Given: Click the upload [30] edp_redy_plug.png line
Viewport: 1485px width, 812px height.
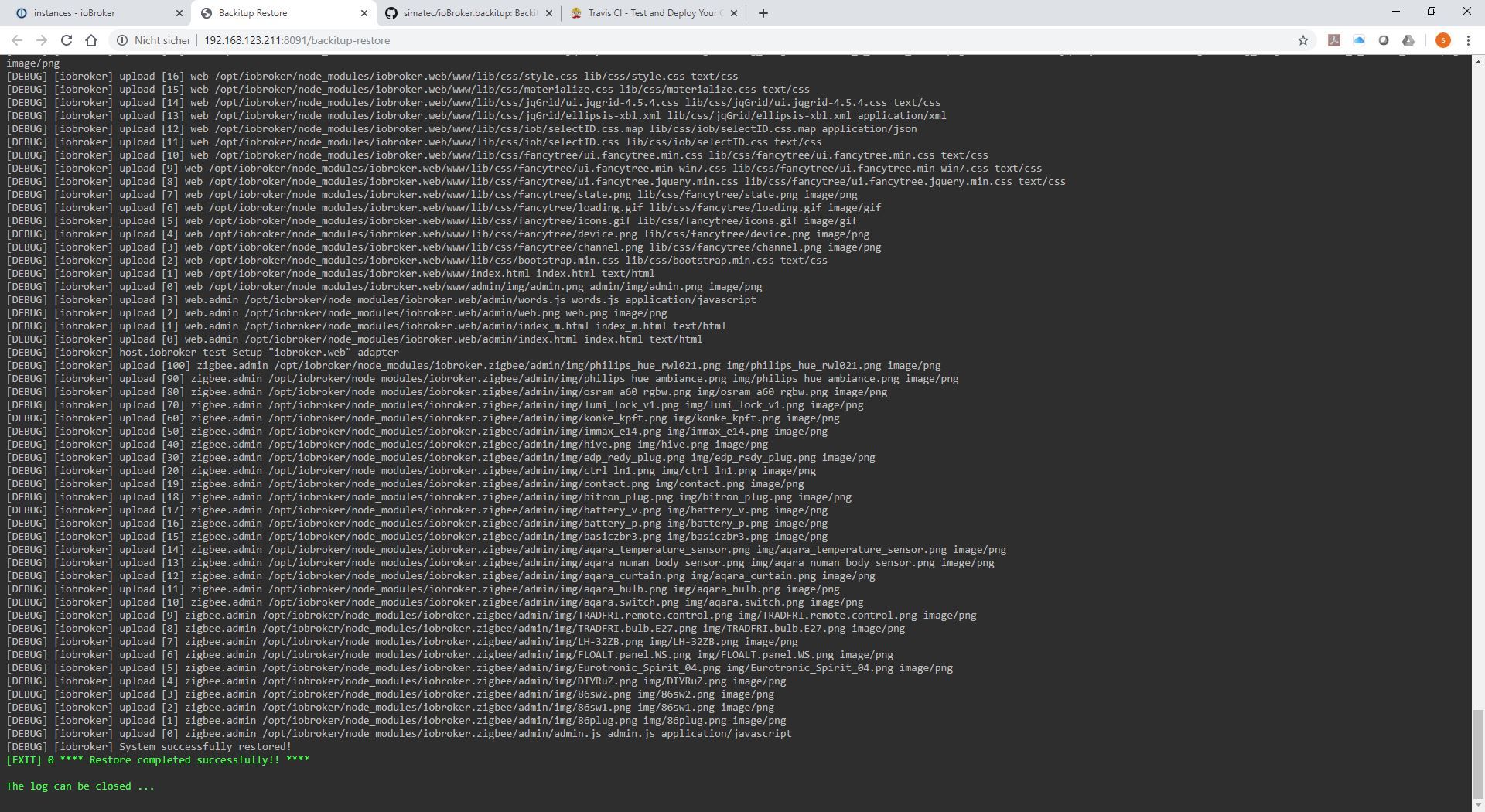Looking at the screenshot, I should [441, 457].
